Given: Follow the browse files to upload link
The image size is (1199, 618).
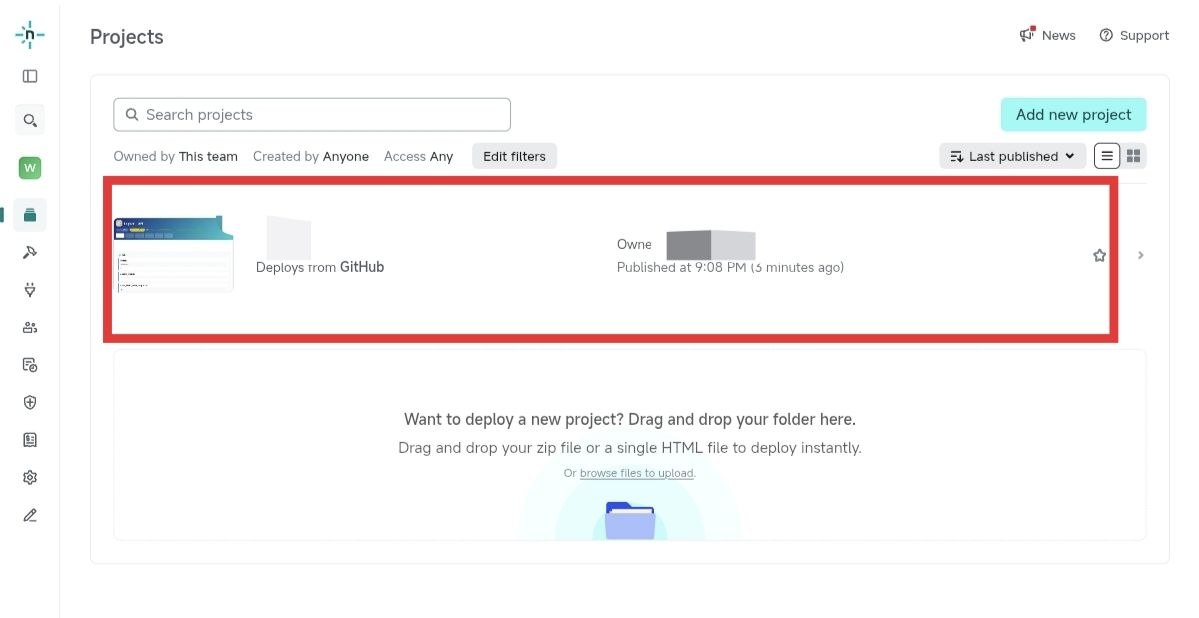Looking at the screenshot, I should (x=636, y=473).
